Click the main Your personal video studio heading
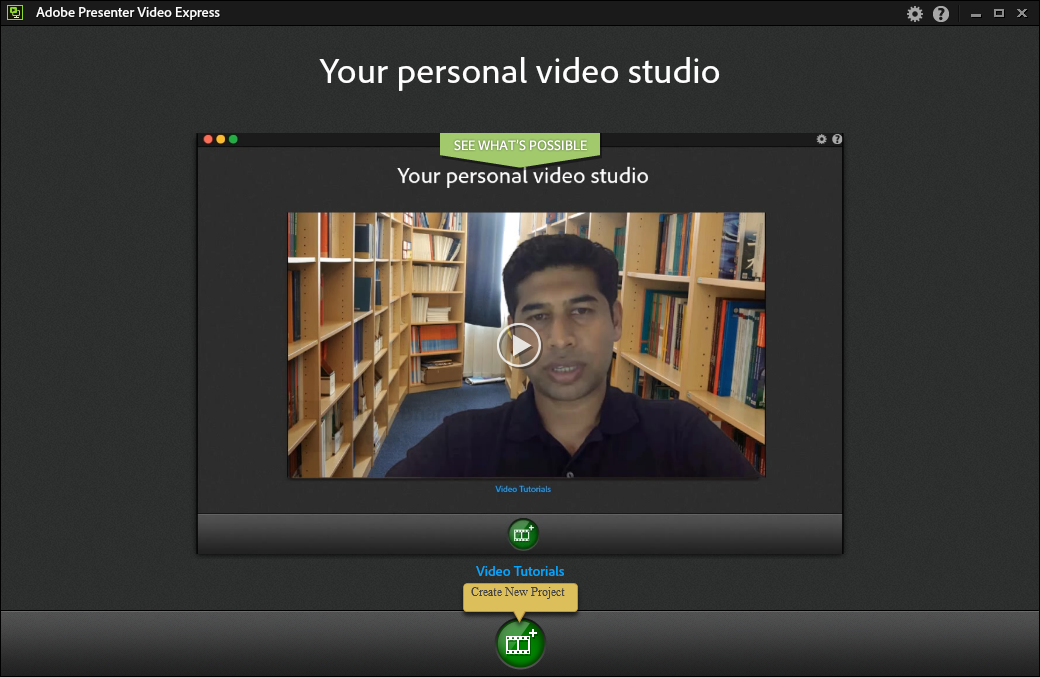 click(519, 72)
